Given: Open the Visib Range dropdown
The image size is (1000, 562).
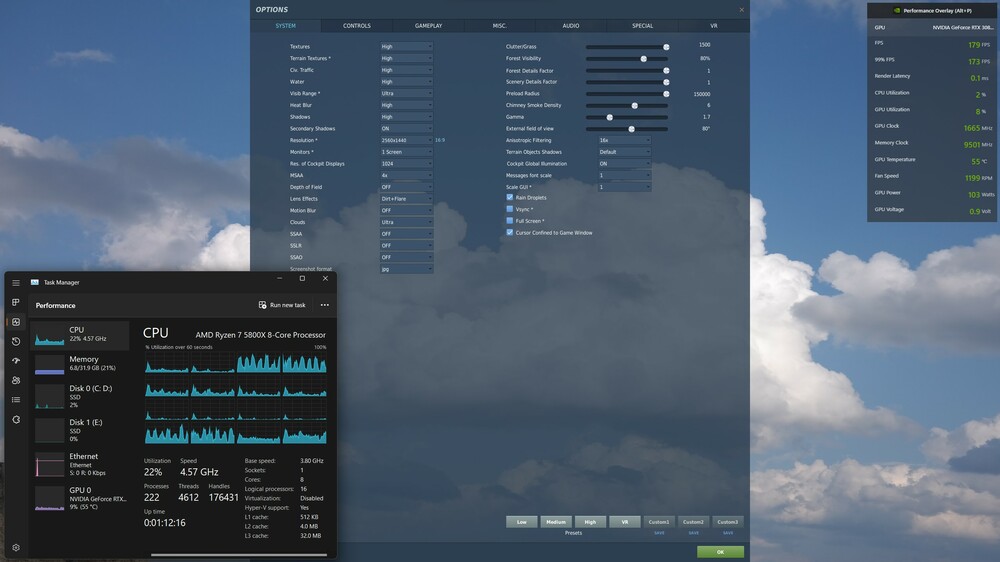Looking at the screenshot, I should [406, 93].
